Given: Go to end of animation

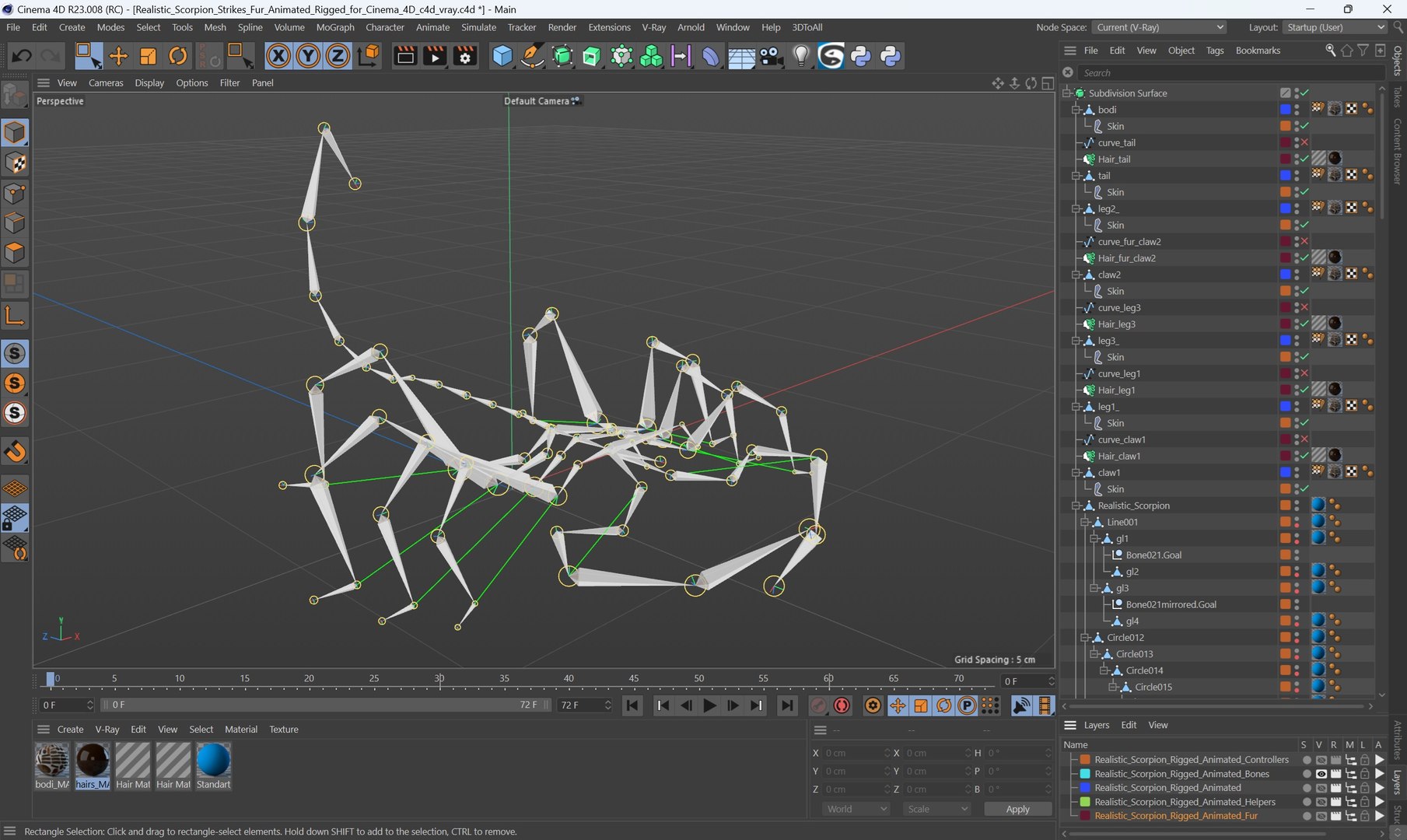Looking at the screenshot, I should point(787,705).
